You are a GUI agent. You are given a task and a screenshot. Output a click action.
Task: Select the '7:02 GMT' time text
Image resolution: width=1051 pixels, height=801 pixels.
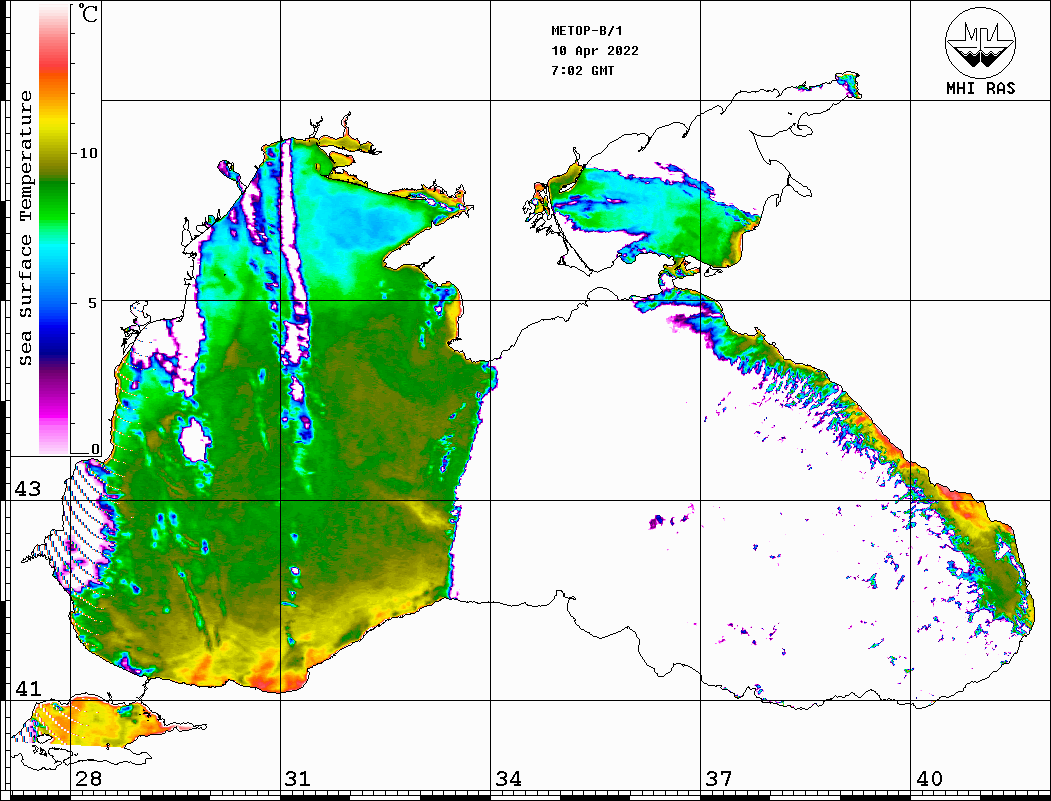point(582,70)
